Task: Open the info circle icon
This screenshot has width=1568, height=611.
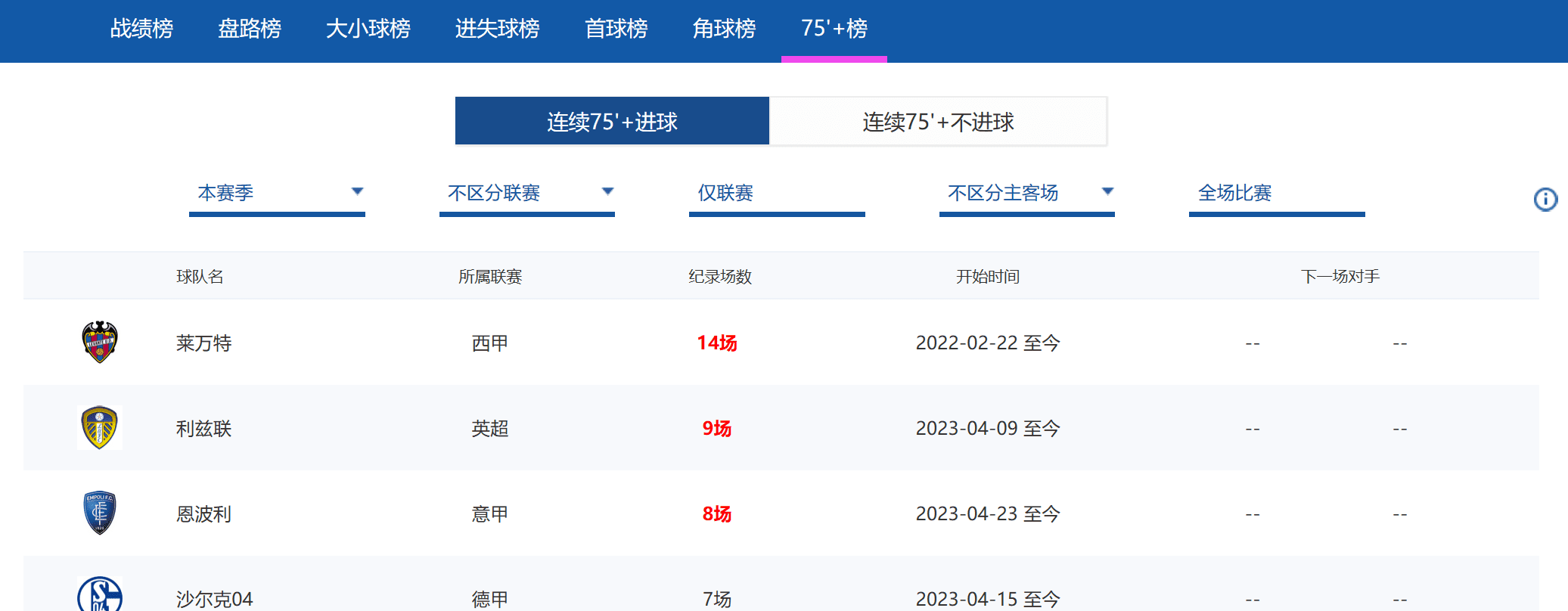Action: [x=1545, y=200]
